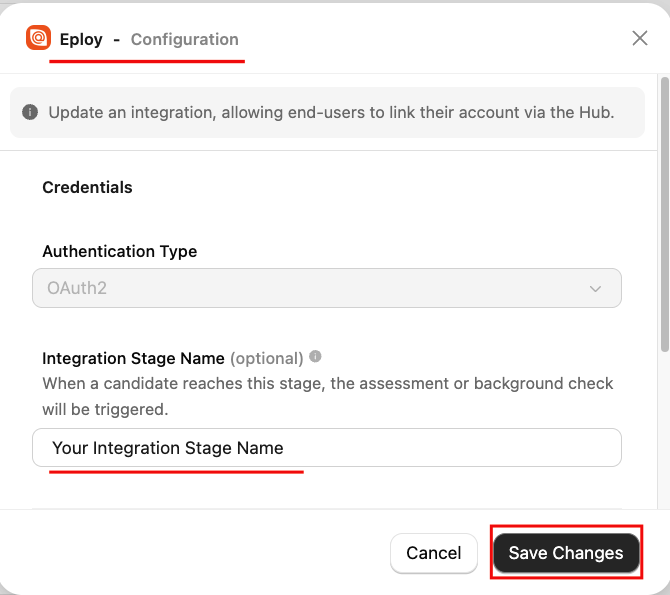Click info icon beside Integration Stage Name
The height and width of the screenshot is (595, 670).
tap(316, 357)
